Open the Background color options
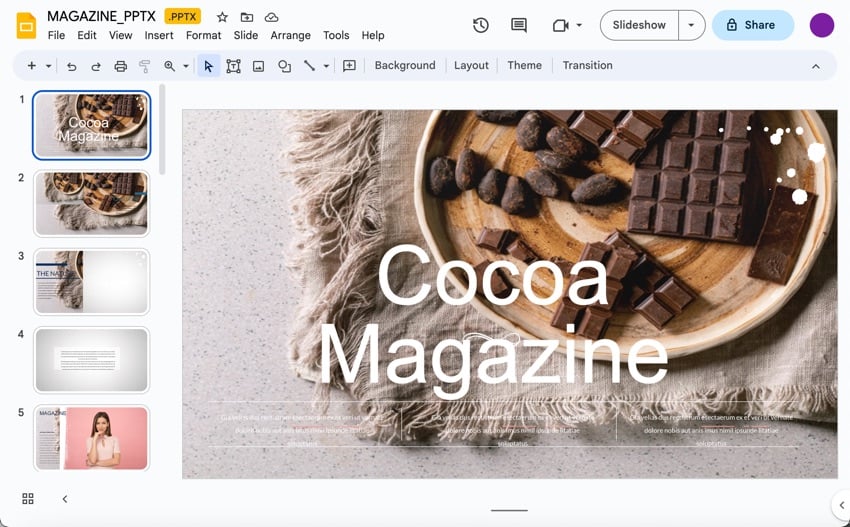Screen dimensions: 850x527 pyautogui.click(x=405, y=66)
